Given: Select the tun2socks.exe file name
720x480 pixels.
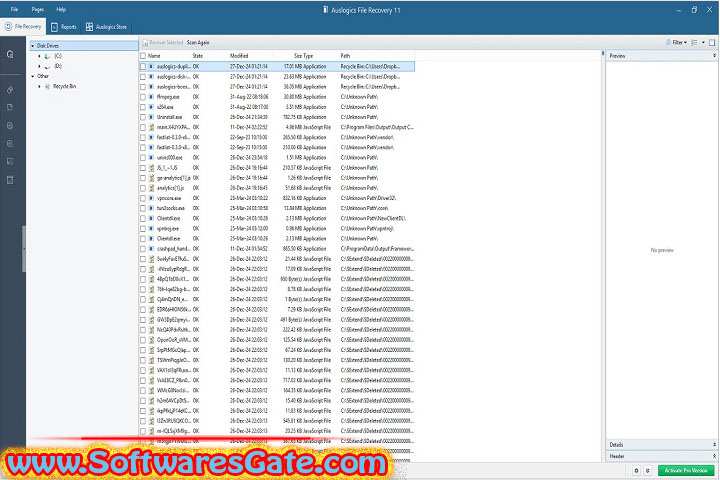Looking at the screenshot, I should [x=170, y=208].
